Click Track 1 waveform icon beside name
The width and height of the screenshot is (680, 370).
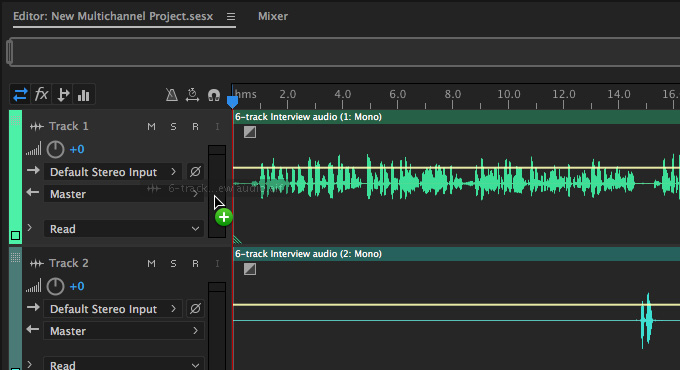[x=36, y=127]
